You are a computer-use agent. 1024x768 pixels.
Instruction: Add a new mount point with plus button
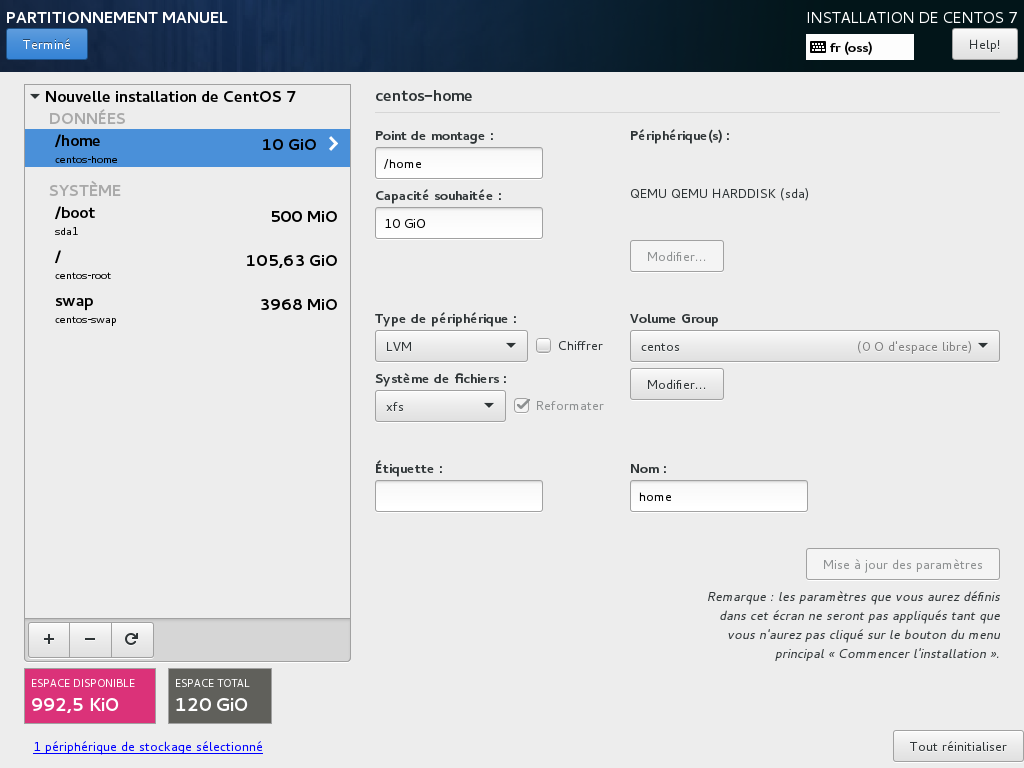tap(49, 639)
